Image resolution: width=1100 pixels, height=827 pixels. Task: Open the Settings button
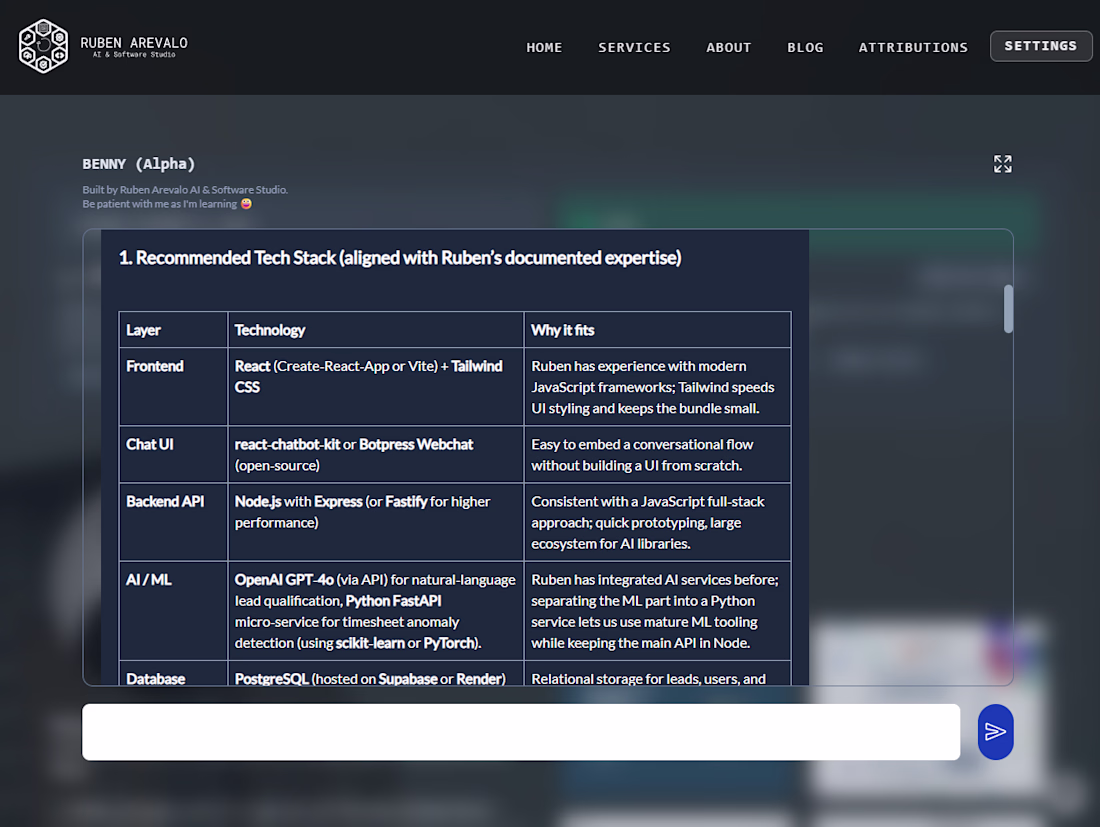pyautogui.click(x=1041, y=46)
